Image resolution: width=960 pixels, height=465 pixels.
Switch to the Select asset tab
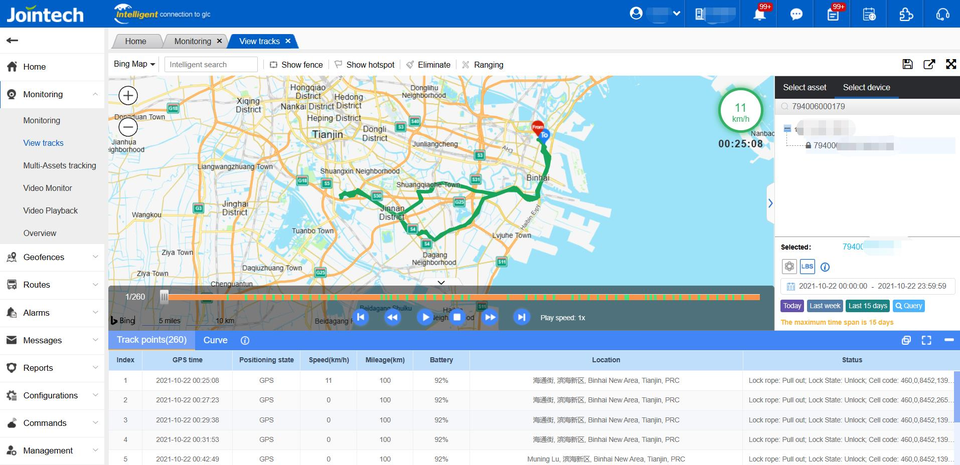point(804,87)
